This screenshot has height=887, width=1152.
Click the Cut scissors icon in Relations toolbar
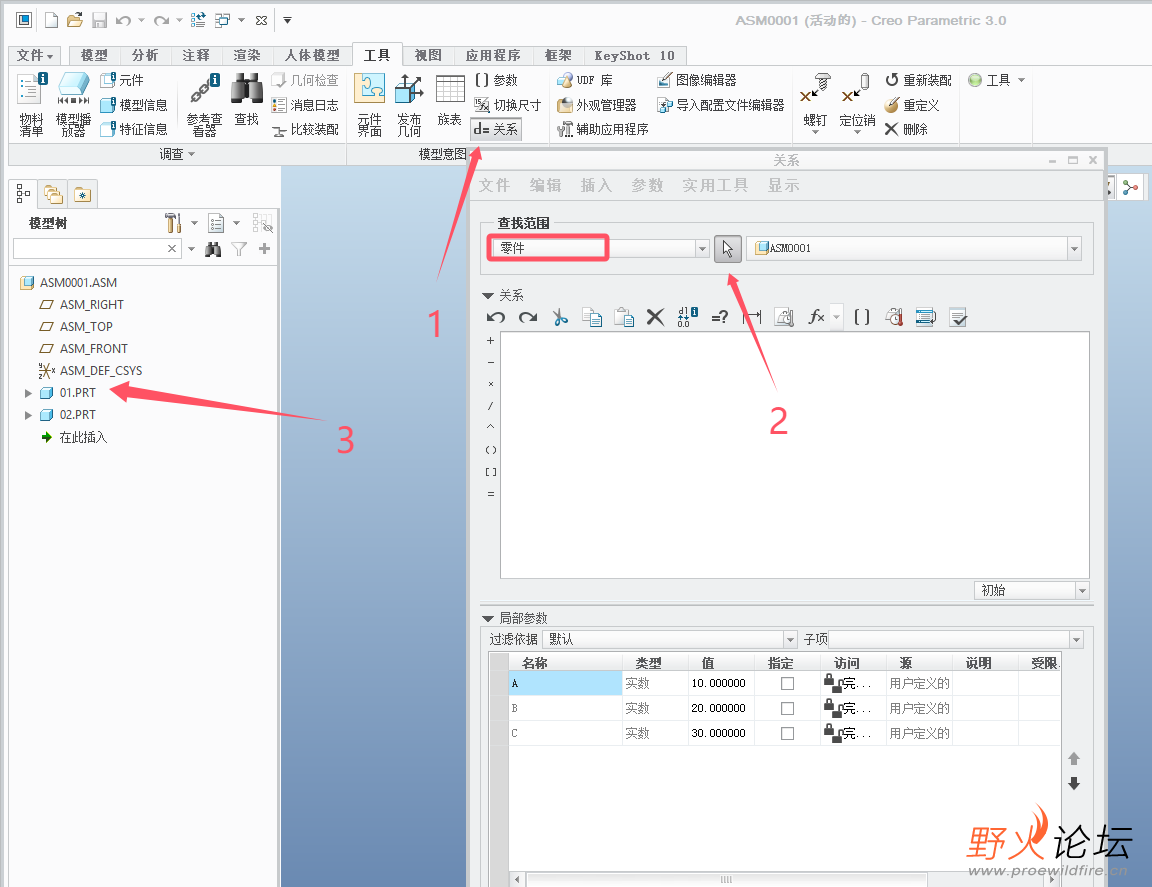coord(560,317)
